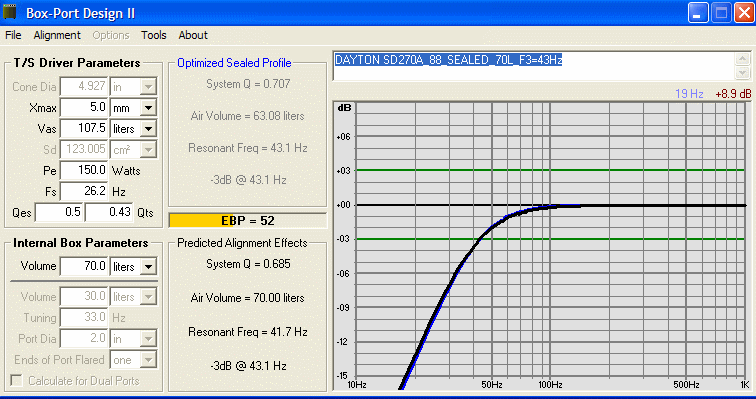This screenshot has width=756, height=399.
Task: Click the Xmax value field showing 5.0
Action: [x=84, y=107]
